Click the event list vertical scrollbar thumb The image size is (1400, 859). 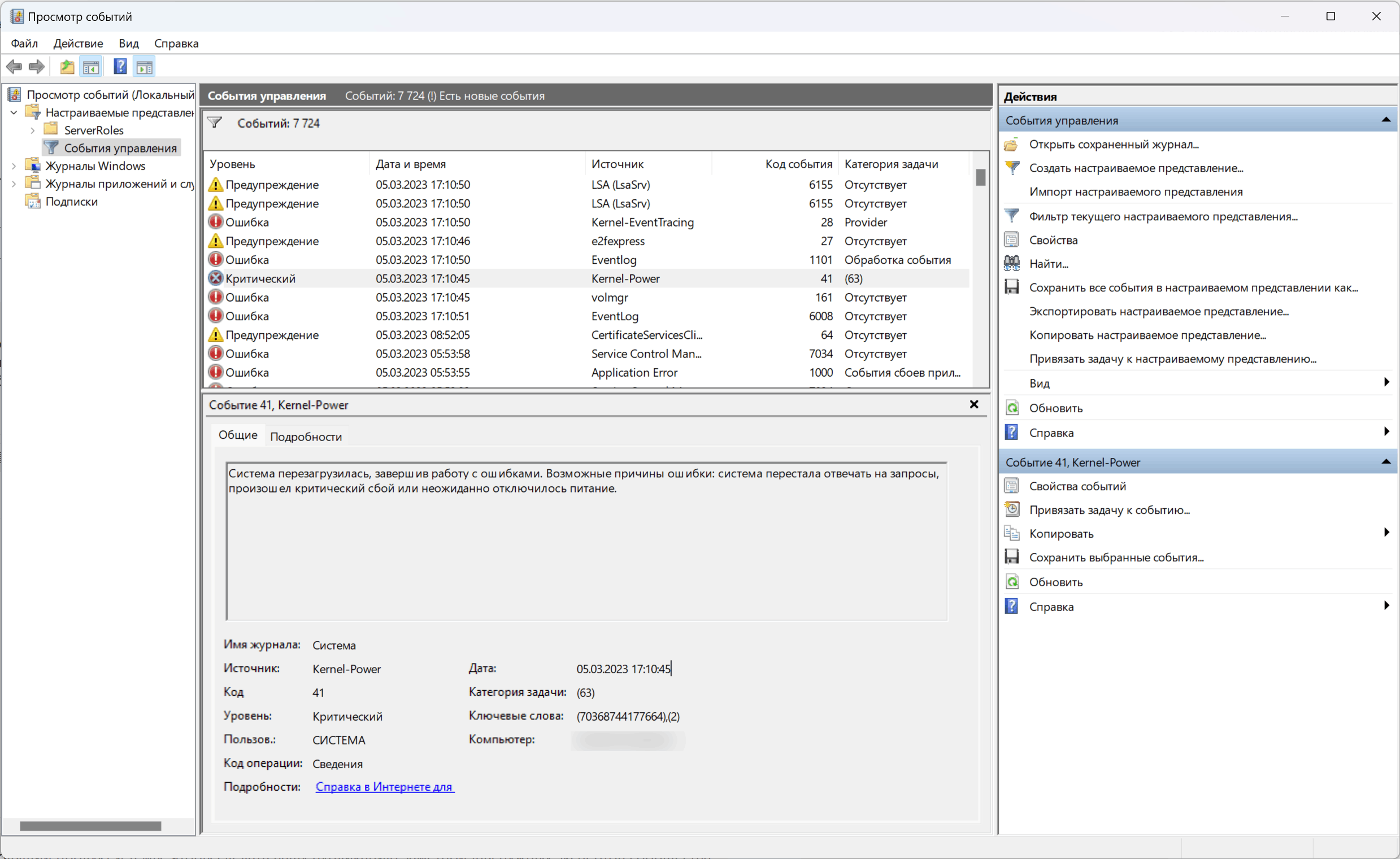(981, 178)
